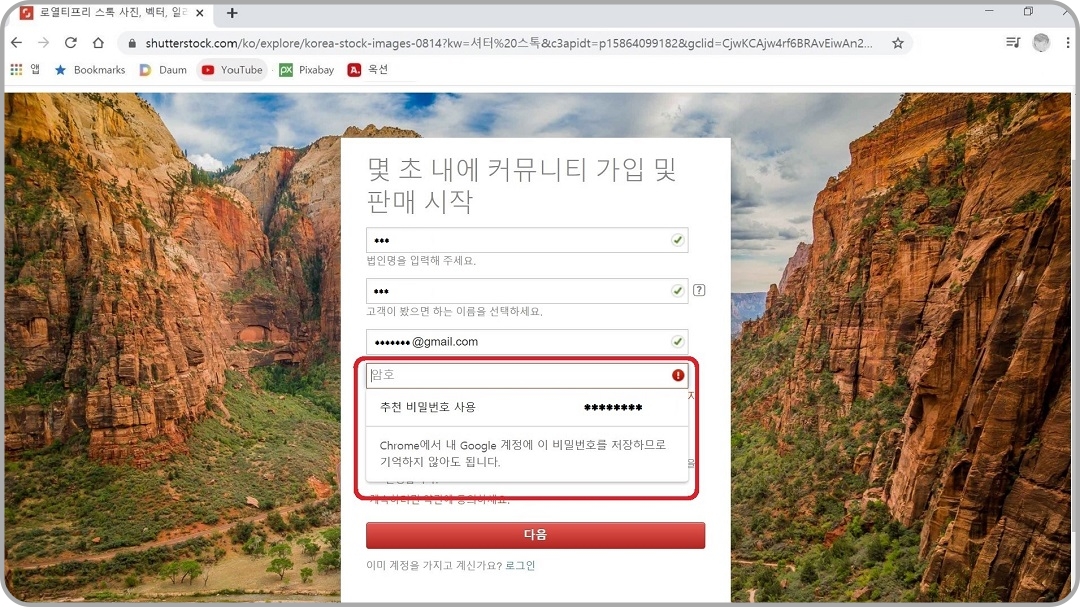Viewport: 1080px width, 607px height.
Task: Reload the Shutterstock page
Action: tap(70, 43)
